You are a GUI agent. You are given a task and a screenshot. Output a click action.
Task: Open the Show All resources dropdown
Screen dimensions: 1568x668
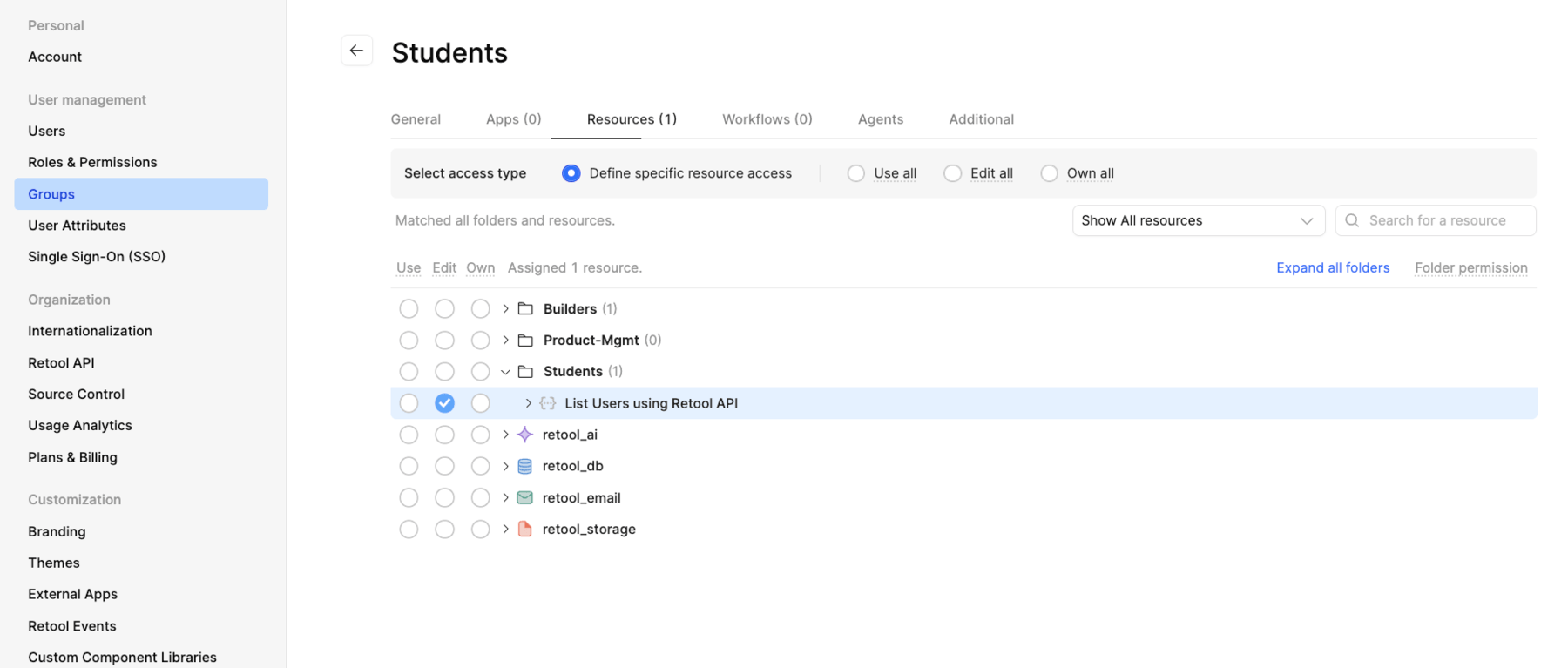tap(1197, 220)
